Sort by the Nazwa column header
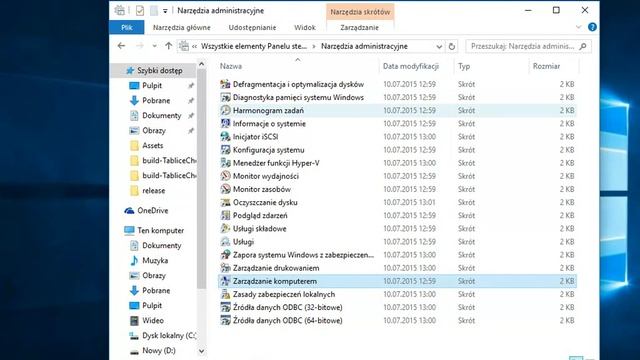The height and width of the screenshot is (360, 640). point(231,66)
